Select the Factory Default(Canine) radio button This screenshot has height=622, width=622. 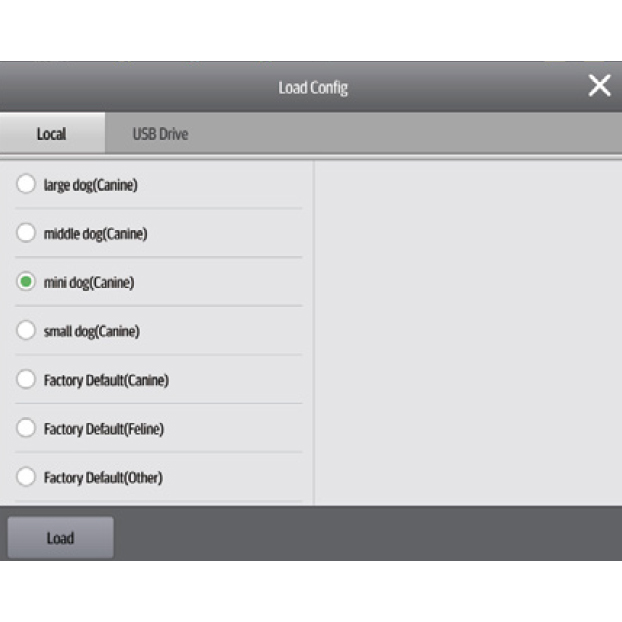(27, 380)
